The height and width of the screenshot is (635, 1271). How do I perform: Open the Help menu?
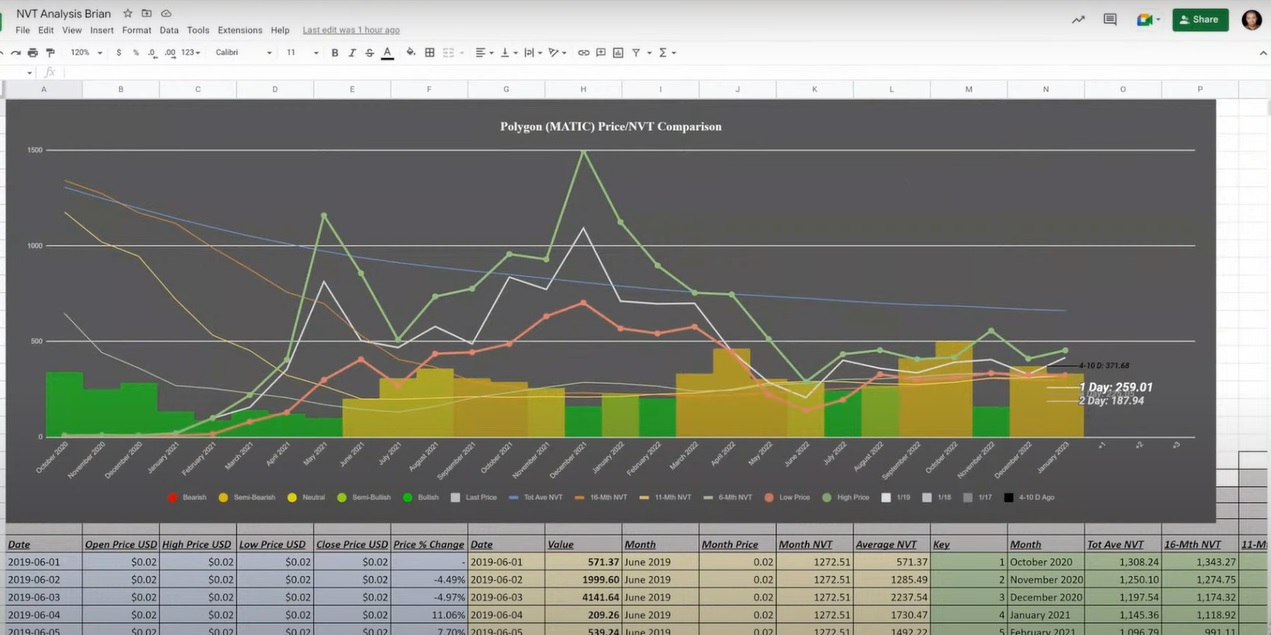pos(280,30)
